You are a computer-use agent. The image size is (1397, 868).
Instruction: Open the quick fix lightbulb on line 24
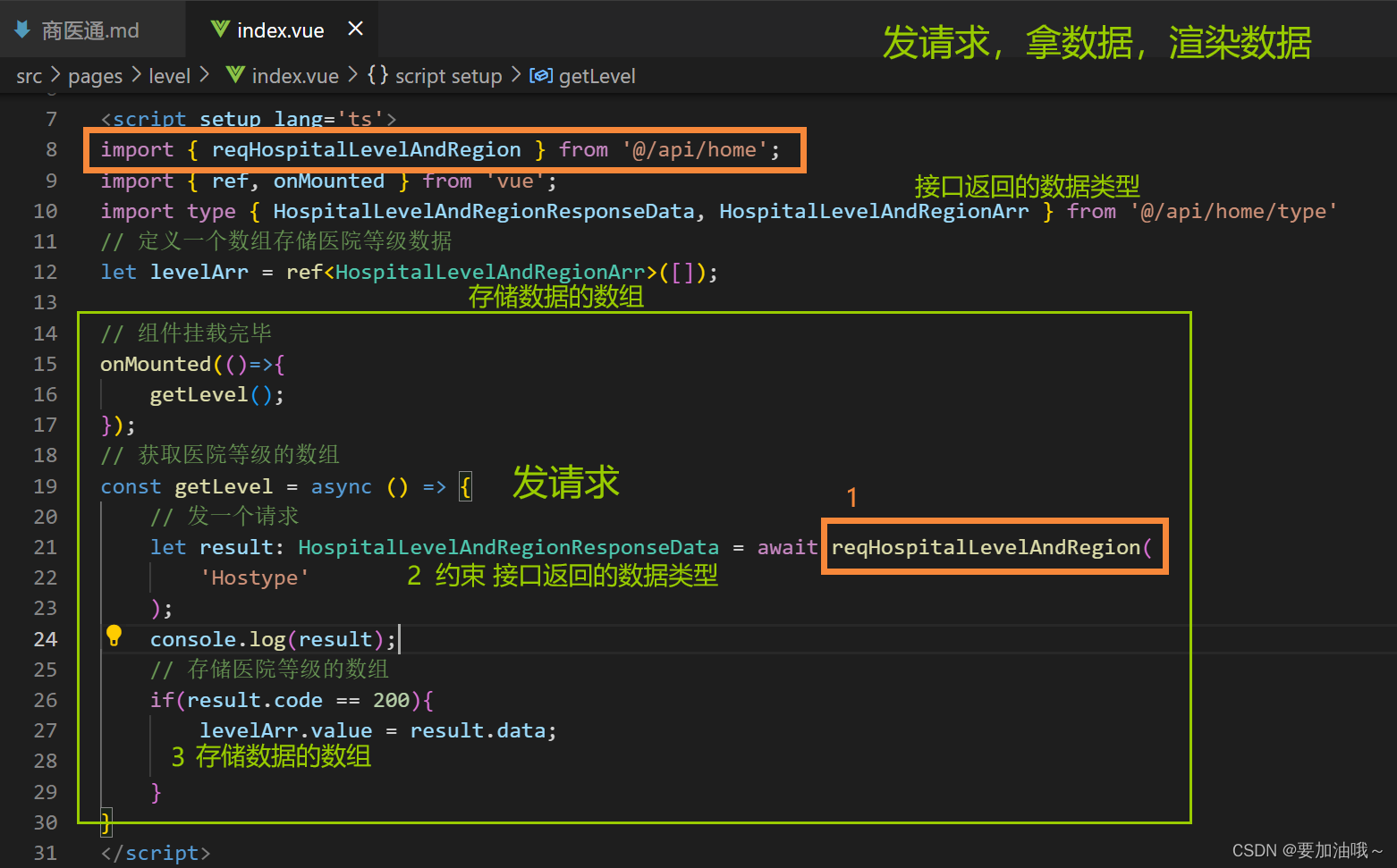pyautogui.click(x=114, y=636)
